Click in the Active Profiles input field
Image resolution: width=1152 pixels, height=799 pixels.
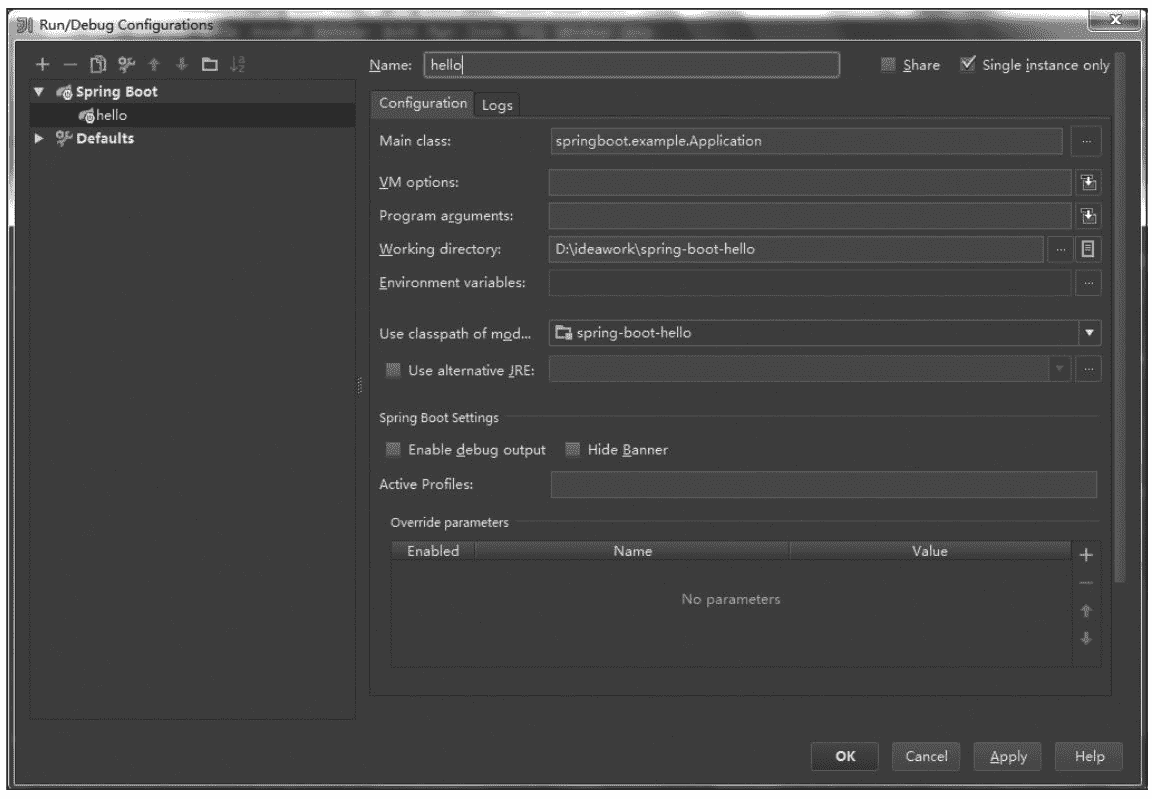click(822, 485)
